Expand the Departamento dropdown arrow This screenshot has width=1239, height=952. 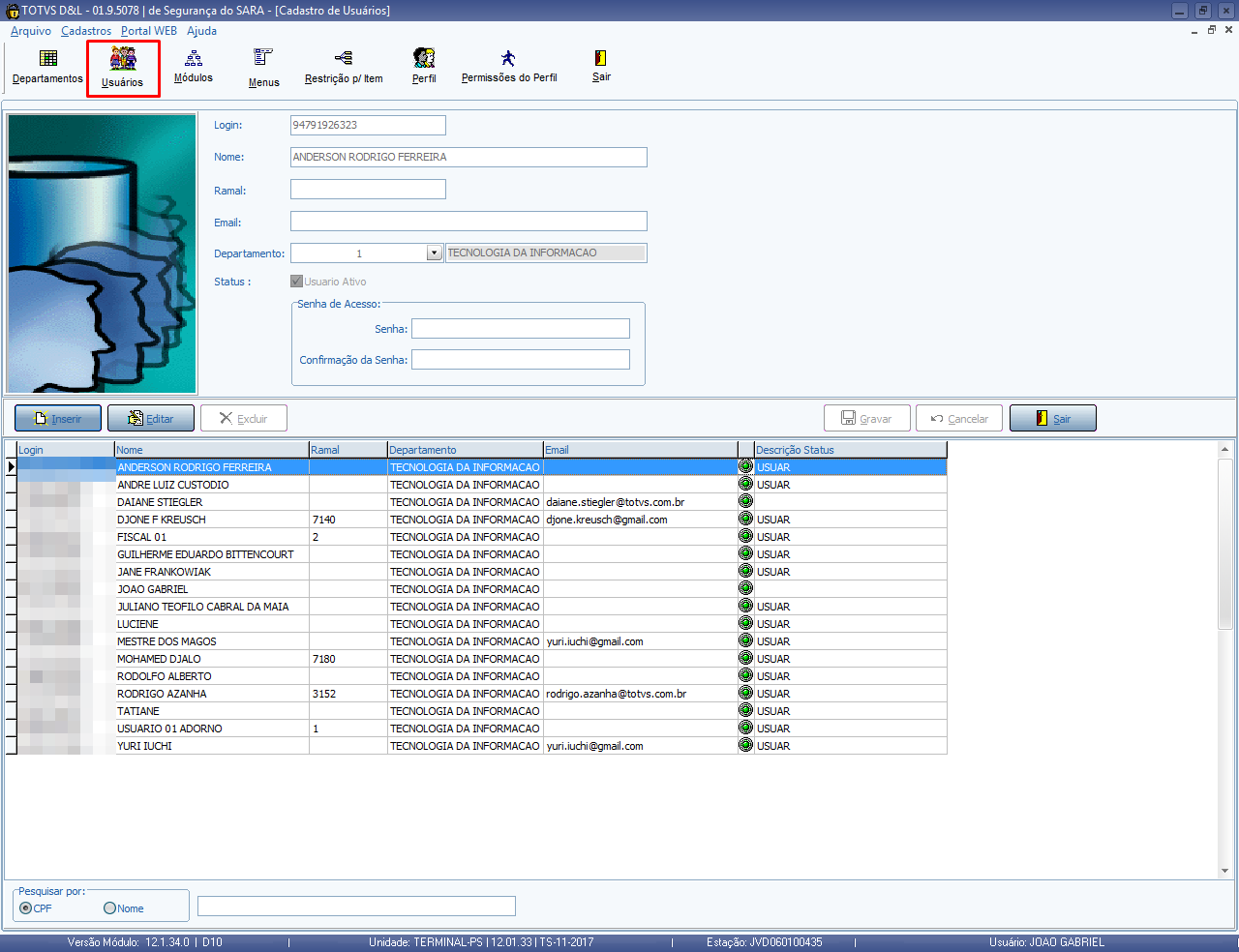coord(435,253)
